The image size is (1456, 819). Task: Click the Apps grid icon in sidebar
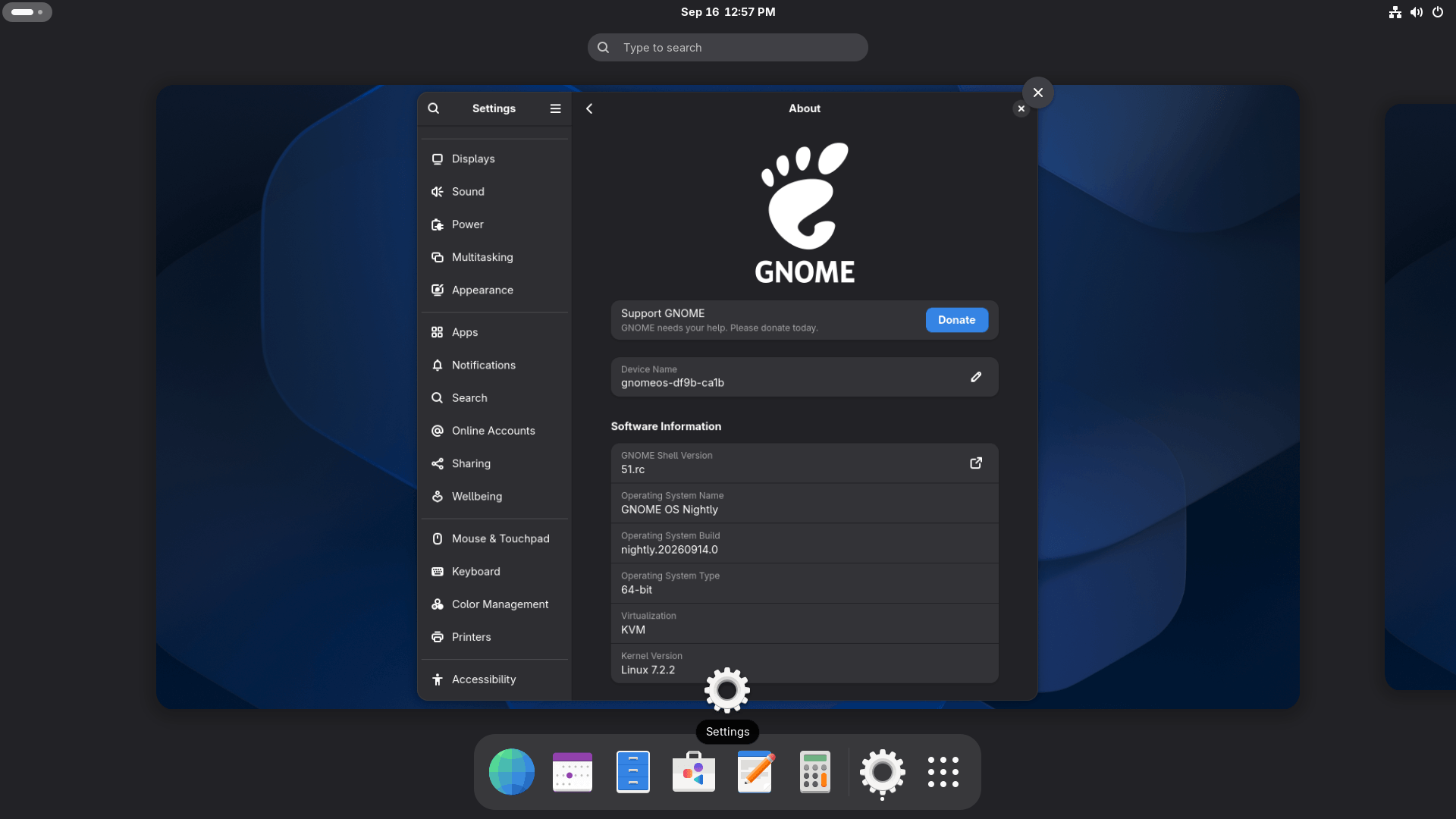(x=438, y=332)
